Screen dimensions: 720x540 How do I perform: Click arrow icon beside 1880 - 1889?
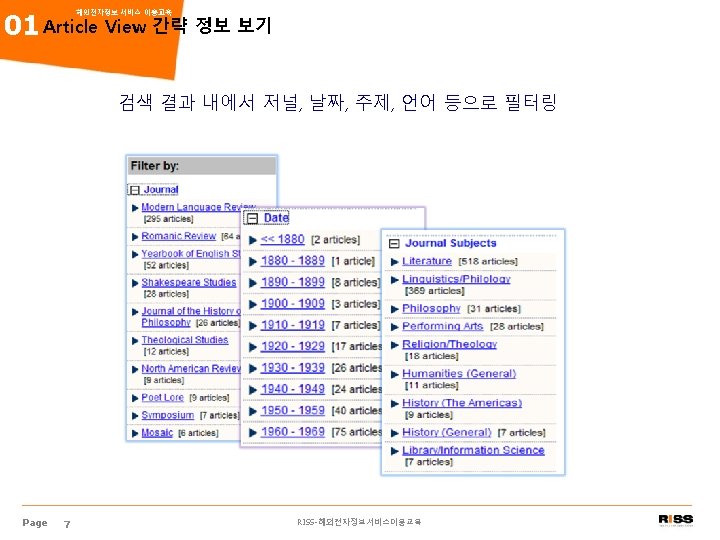[x=253, y=262]
